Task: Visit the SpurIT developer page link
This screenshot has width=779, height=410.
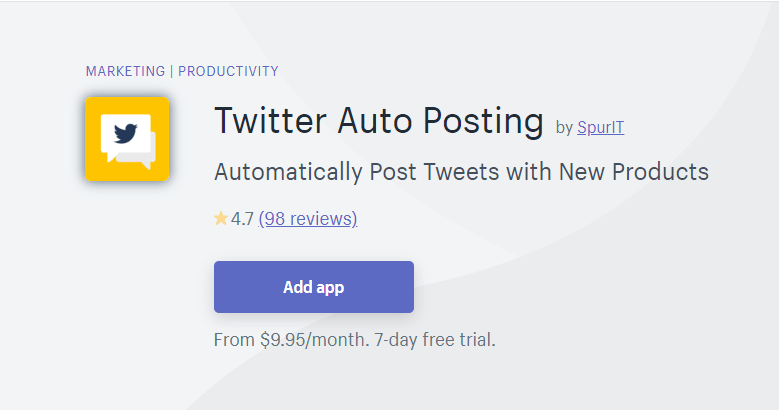Action: (600, 128)
